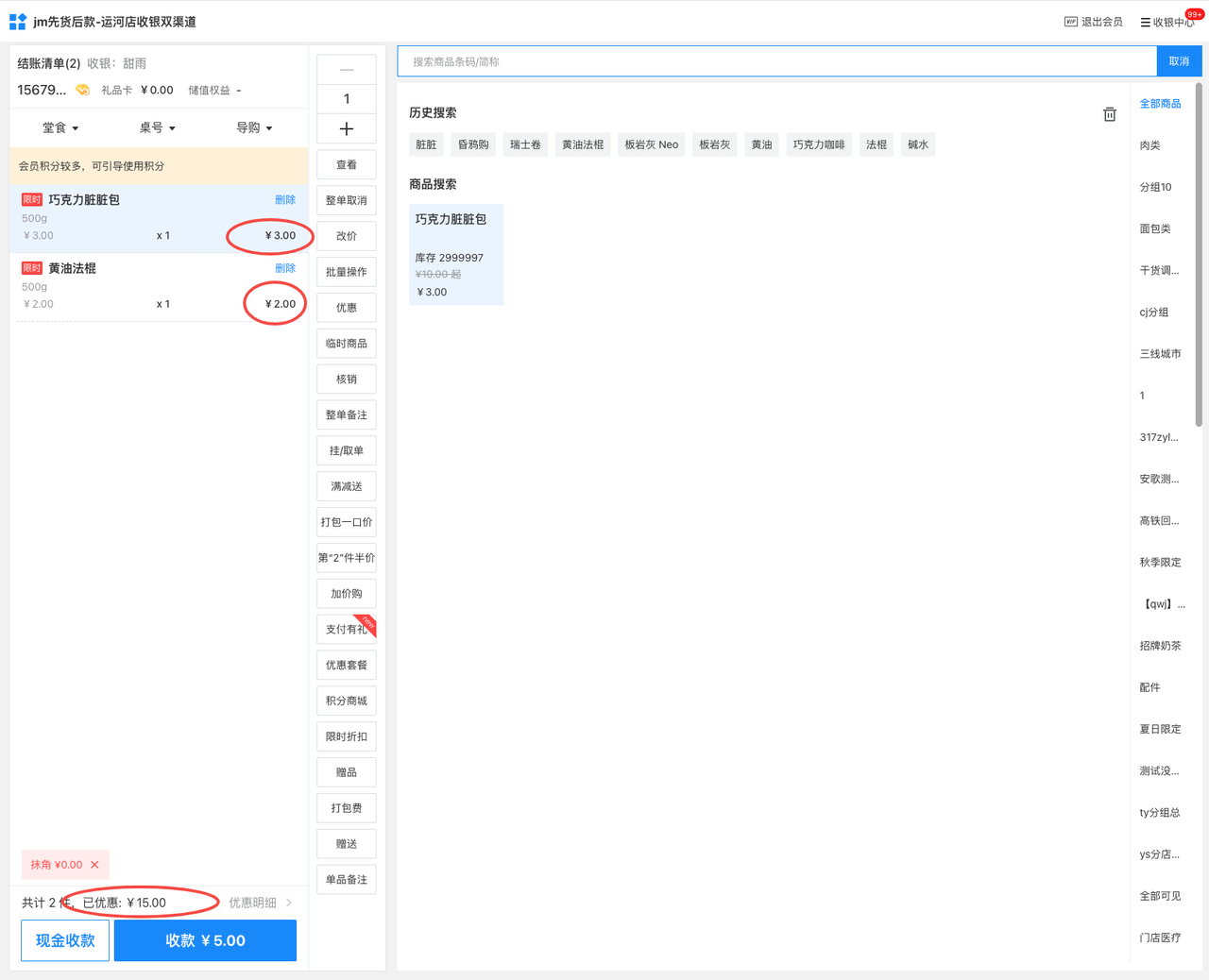Click the 挂/取单 button
Viewport: 1209px width, 980px height.
tap(347, 451)
